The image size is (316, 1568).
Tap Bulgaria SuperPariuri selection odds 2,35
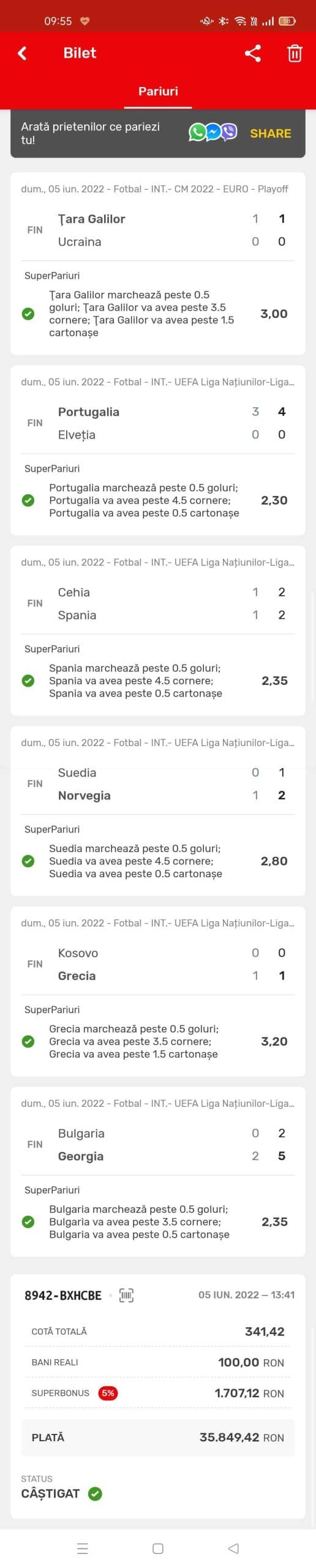[274, 1221]
